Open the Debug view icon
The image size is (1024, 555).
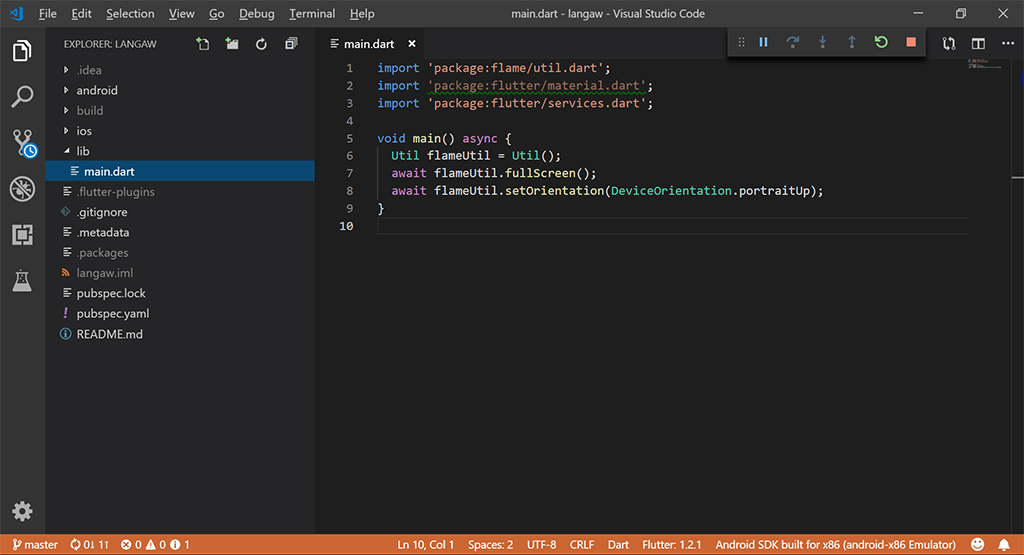tap(22, 189)
